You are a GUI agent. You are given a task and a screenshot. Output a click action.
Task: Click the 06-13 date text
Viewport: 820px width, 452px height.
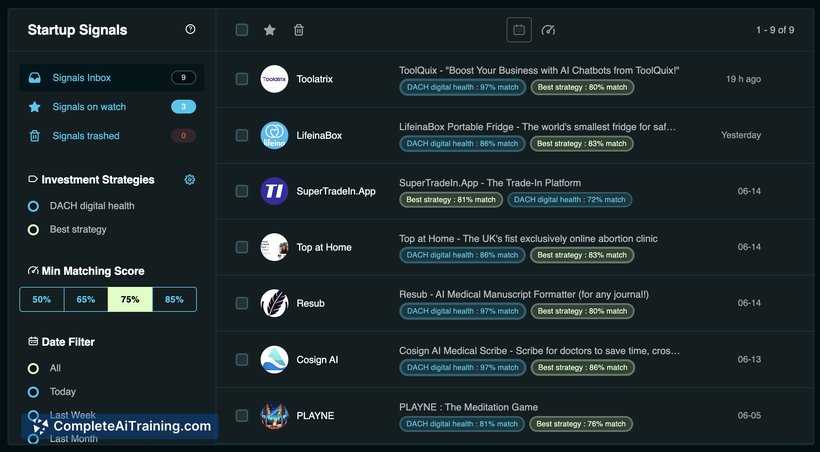(x=749, y=359)
